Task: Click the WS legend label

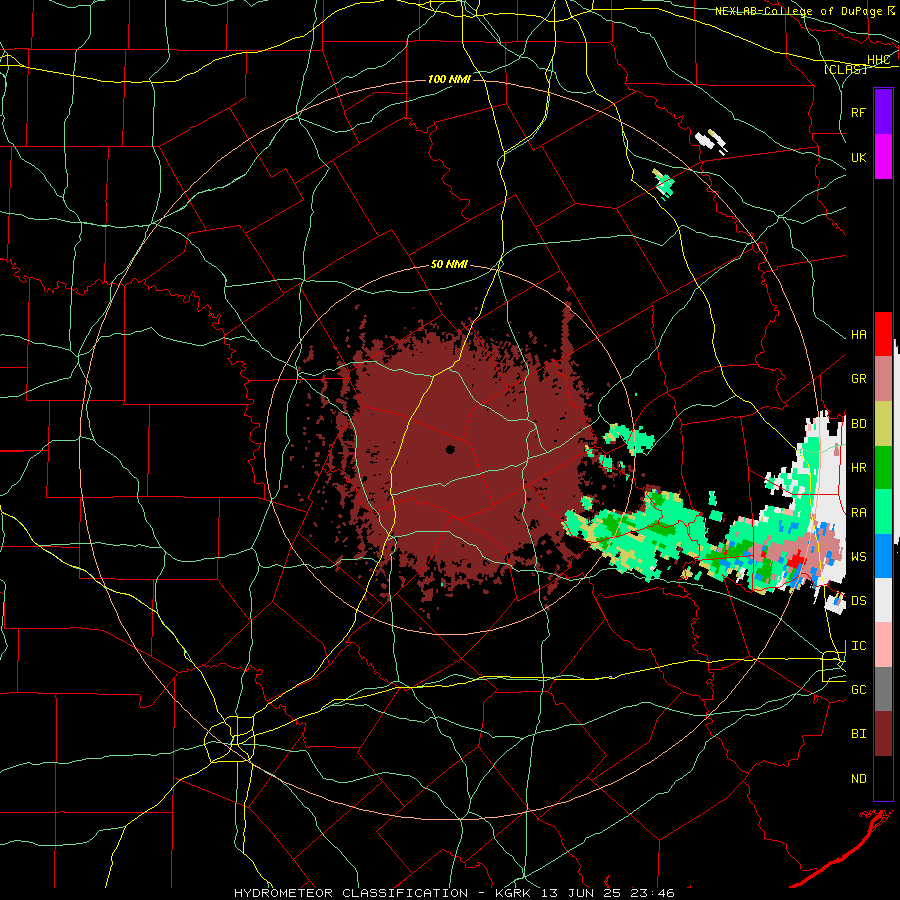Action: 858,557
